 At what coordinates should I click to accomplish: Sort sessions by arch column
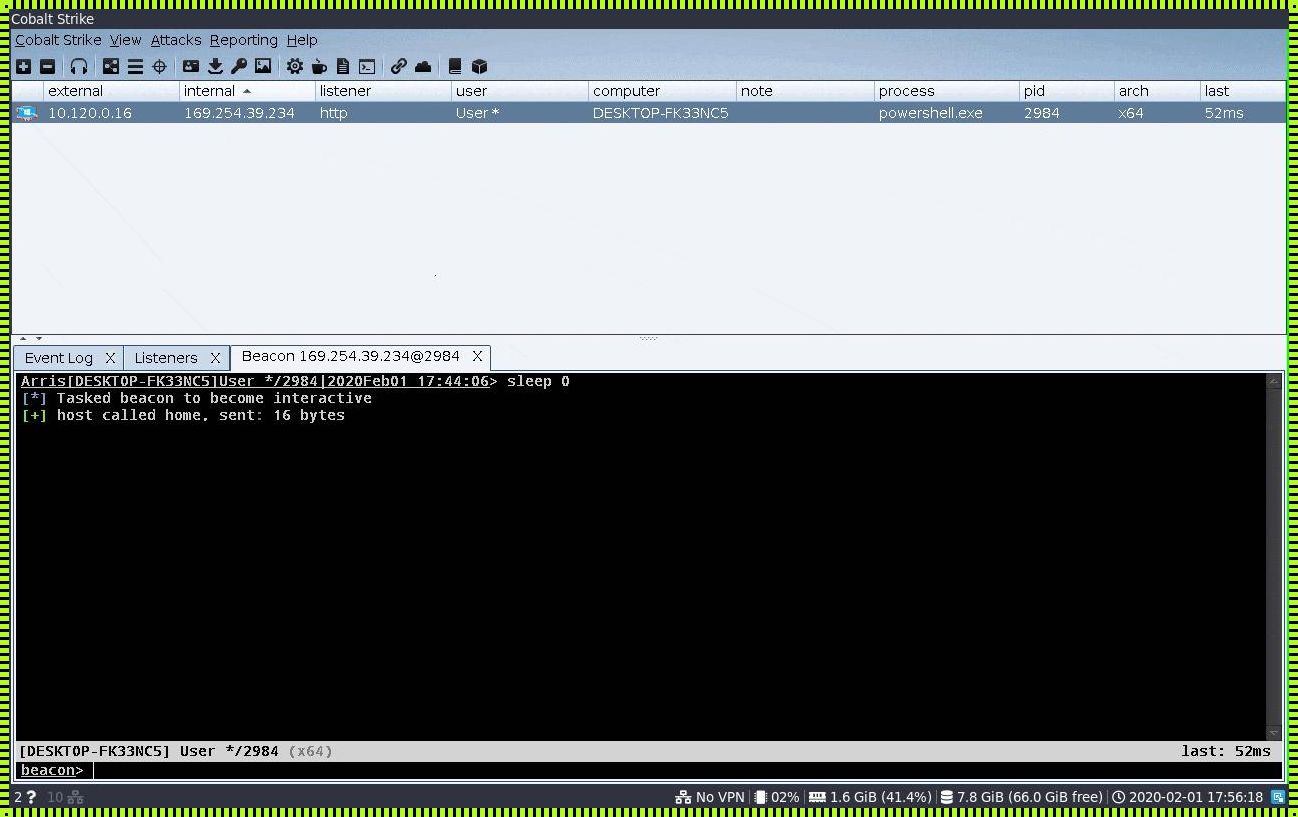point(1158,91)
